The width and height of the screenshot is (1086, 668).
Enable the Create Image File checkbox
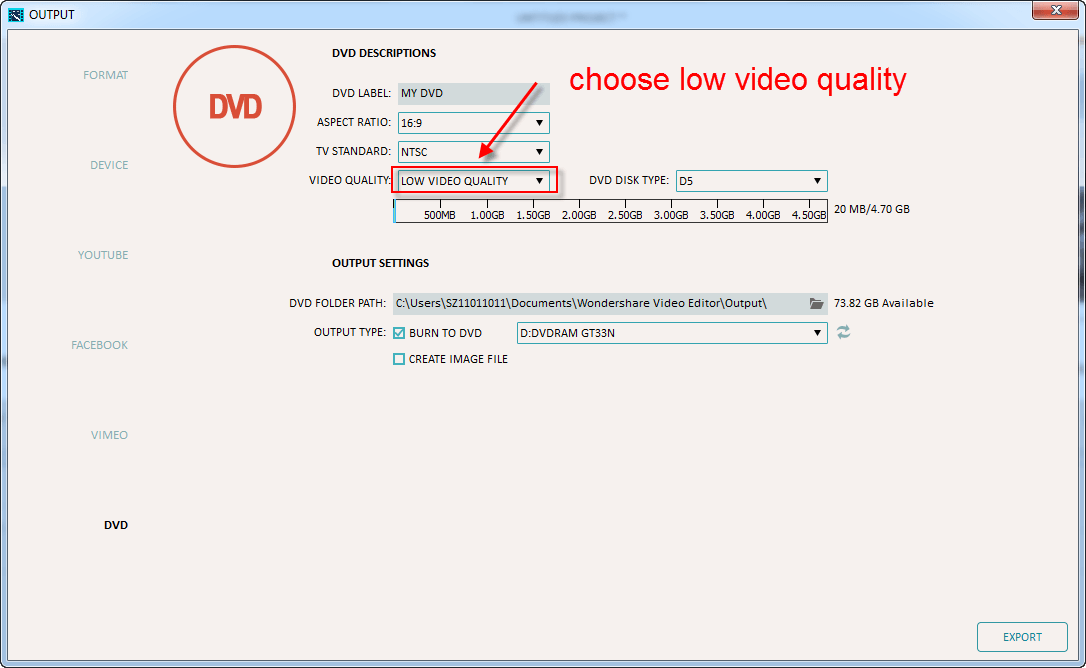point(399,359)
